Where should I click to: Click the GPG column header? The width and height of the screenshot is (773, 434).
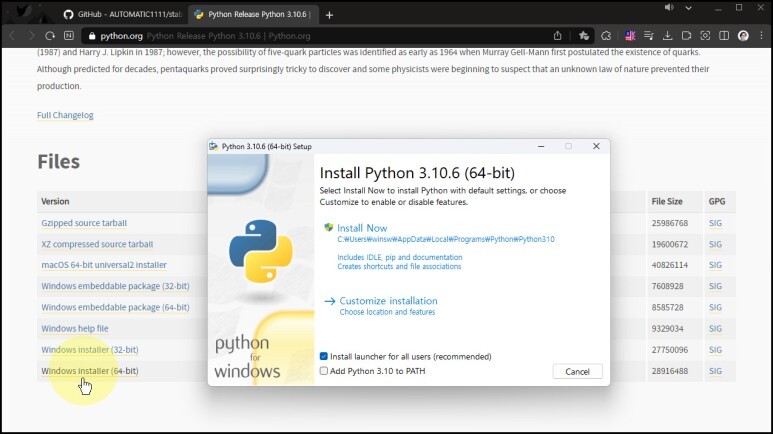tap(717, 201)
